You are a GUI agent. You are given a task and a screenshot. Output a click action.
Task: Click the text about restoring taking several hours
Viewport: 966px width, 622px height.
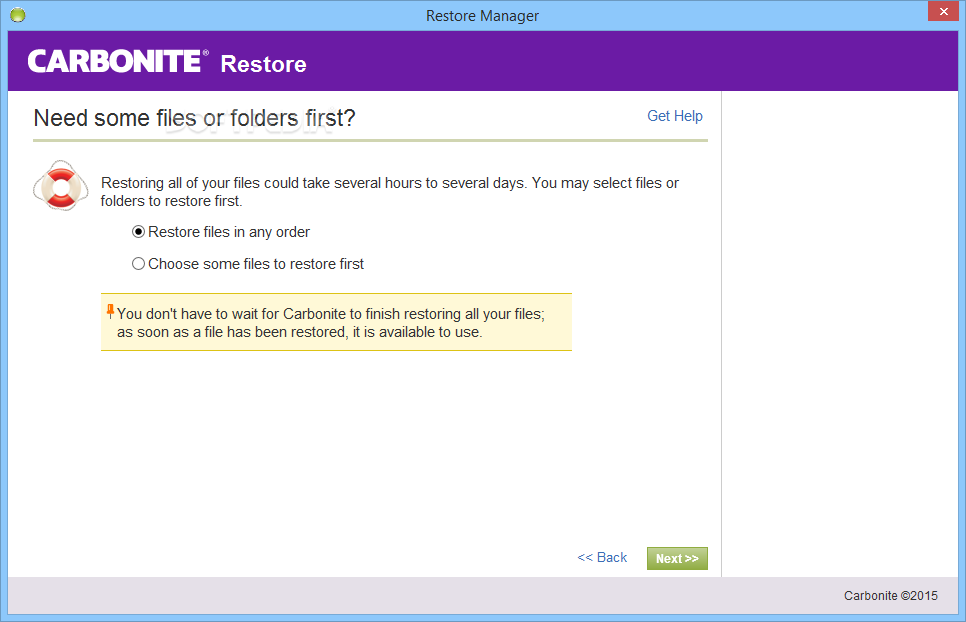point(390,192)
